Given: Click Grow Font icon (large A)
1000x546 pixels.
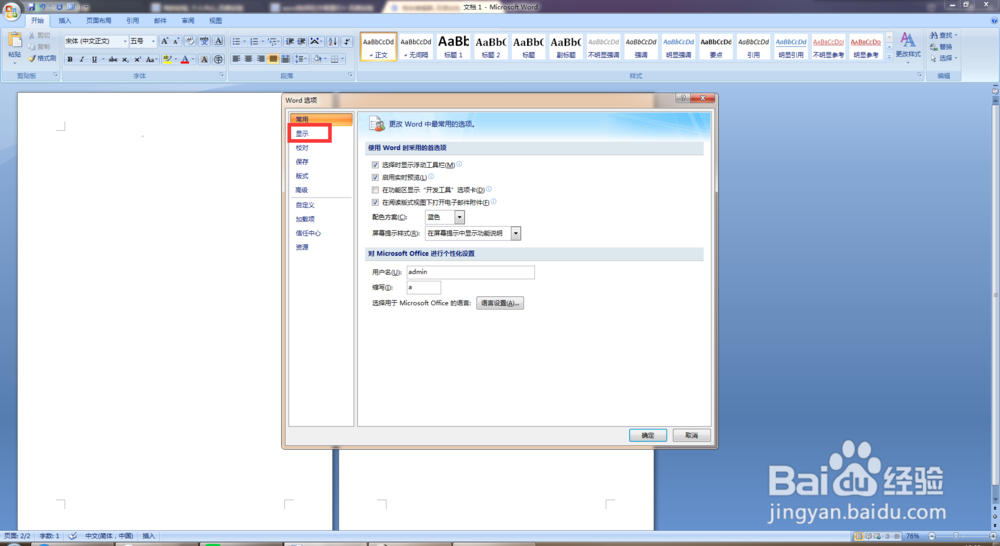Looking at the screenshot, I should (x=165, y=41).
